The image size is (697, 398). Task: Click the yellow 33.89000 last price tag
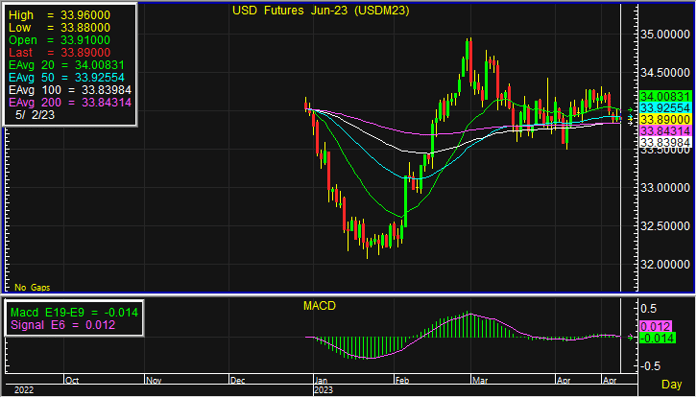click(665, 120)
